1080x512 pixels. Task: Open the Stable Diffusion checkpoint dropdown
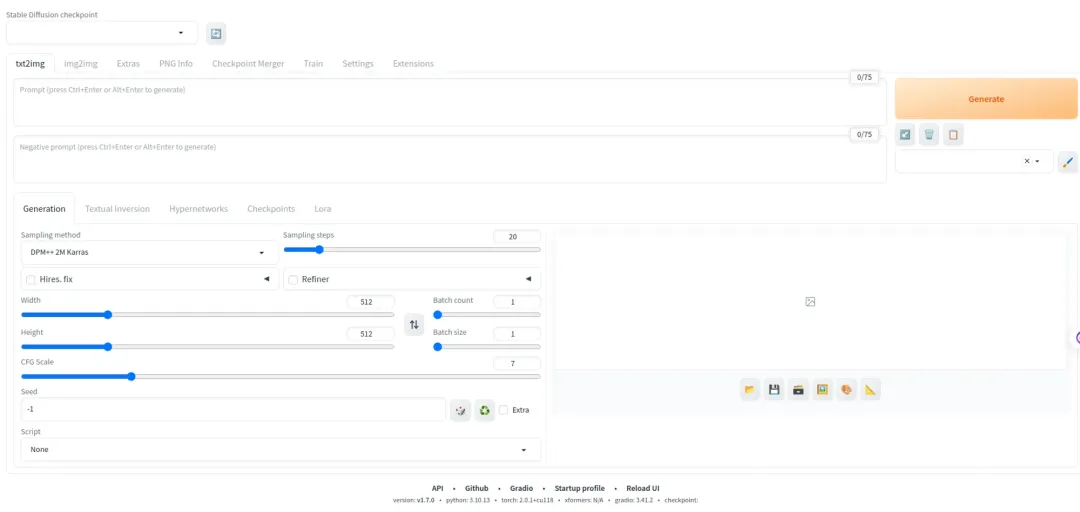[101, 33]
